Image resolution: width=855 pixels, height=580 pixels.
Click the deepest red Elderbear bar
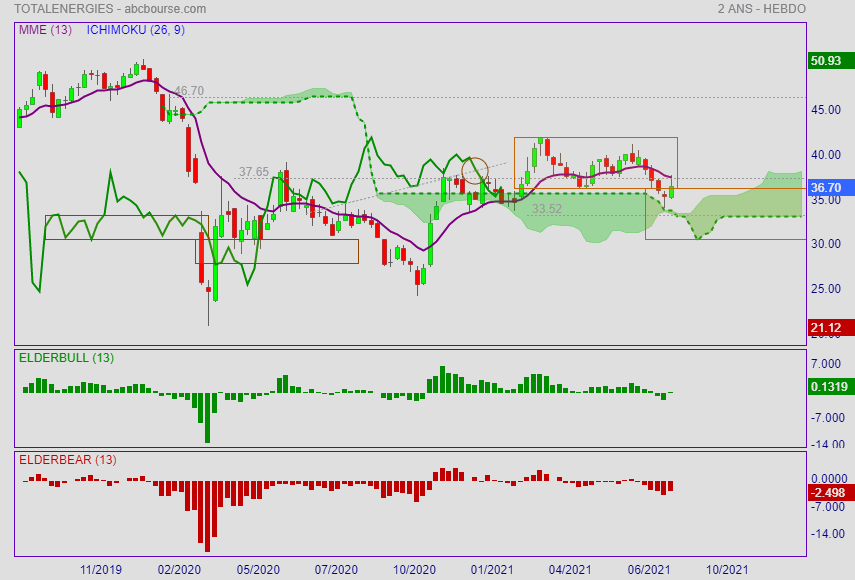(x=207, y=516)
